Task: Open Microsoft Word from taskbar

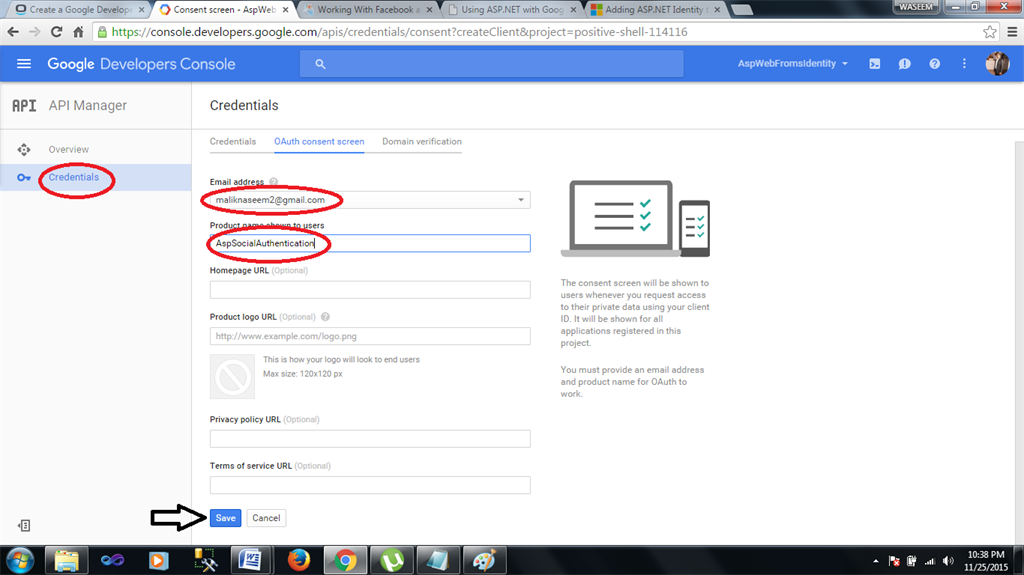Action: 250,561
